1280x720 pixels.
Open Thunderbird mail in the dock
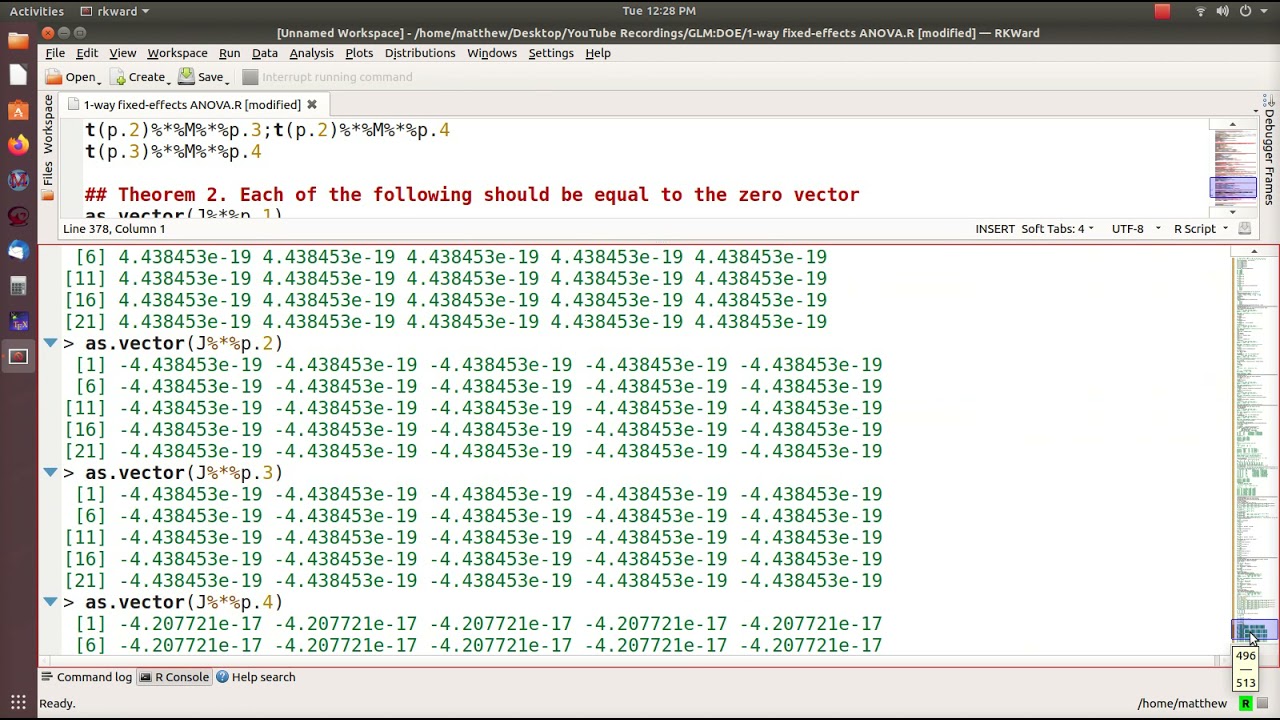18,251
